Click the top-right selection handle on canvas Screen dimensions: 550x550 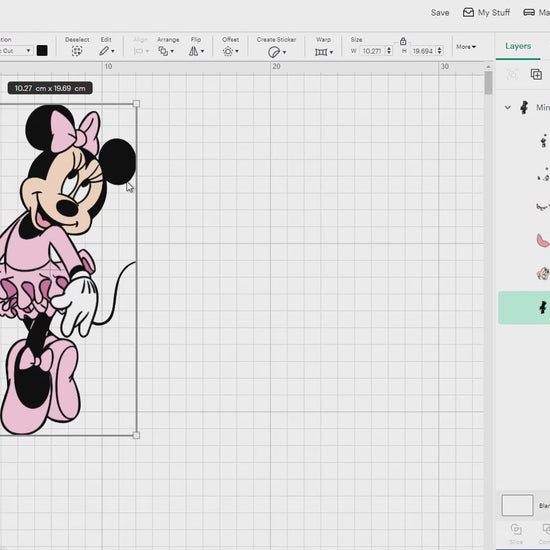pos(136,104)
